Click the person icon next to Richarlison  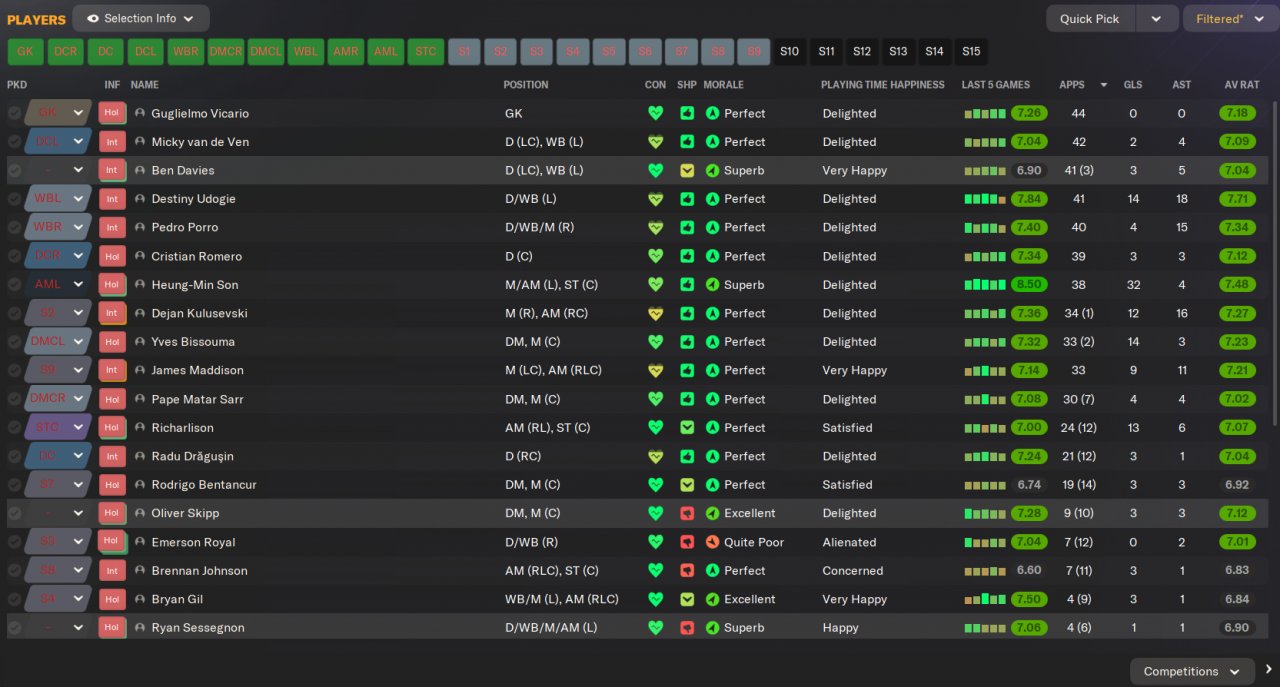140,428
